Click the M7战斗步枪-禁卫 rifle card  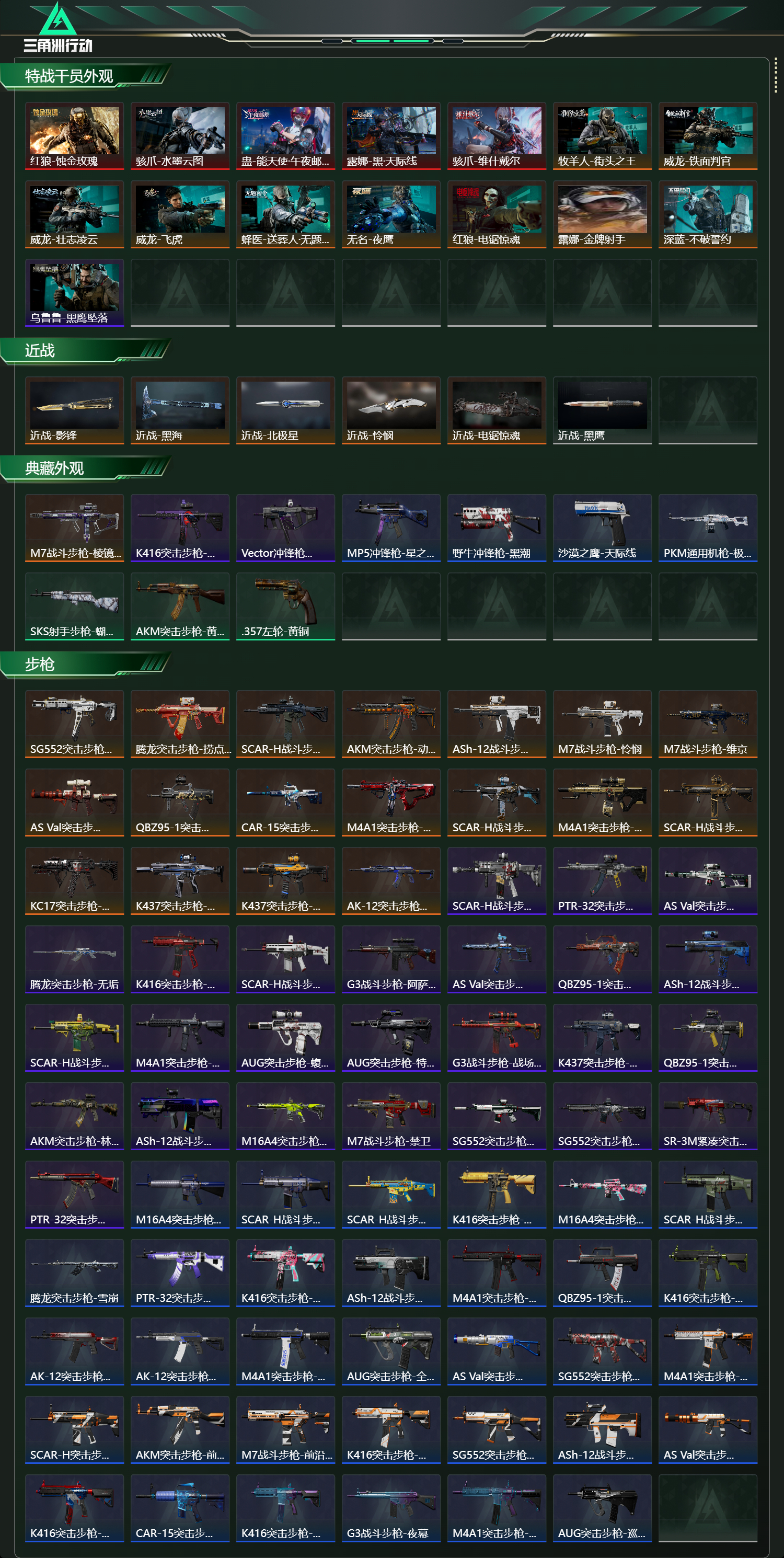click(x=391, y=1116)
